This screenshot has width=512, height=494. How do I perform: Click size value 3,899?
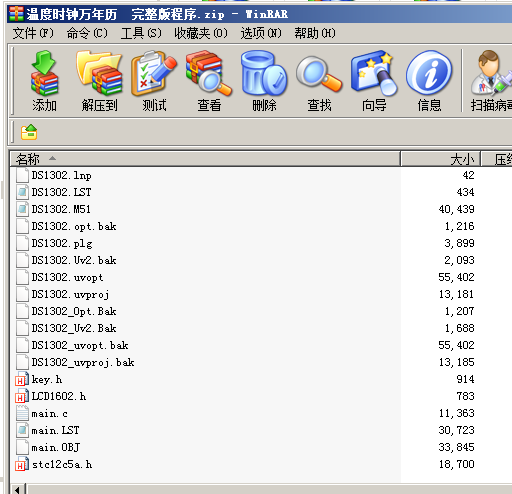click(459, 243)
